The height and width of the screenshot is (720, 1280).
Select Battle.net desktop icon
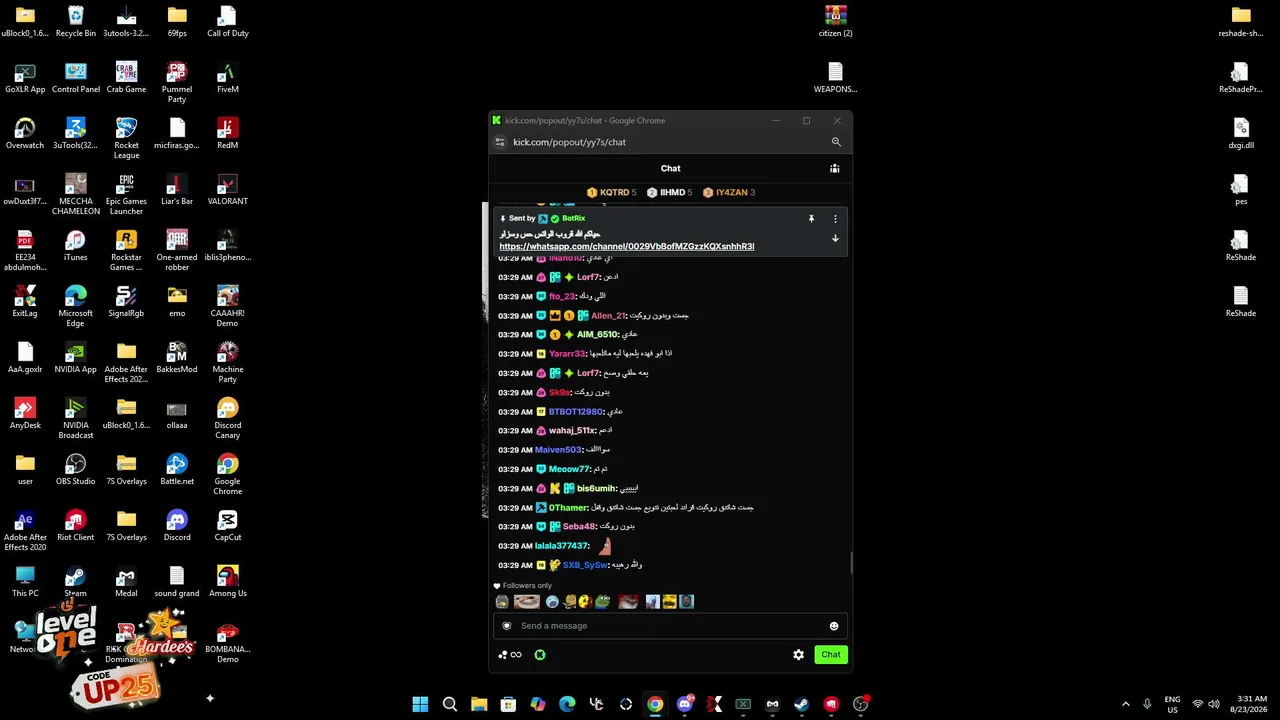pos(177,469)
